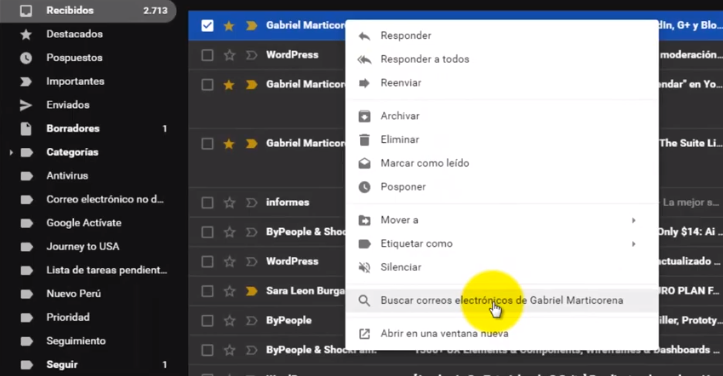Expand the Categorías label tree
Screen dimensions: 723x376
(11, 152)
